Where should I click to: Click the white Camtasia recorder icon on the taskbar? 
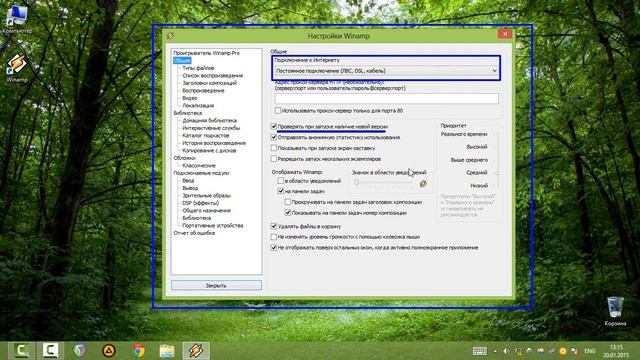click(51, 351)
